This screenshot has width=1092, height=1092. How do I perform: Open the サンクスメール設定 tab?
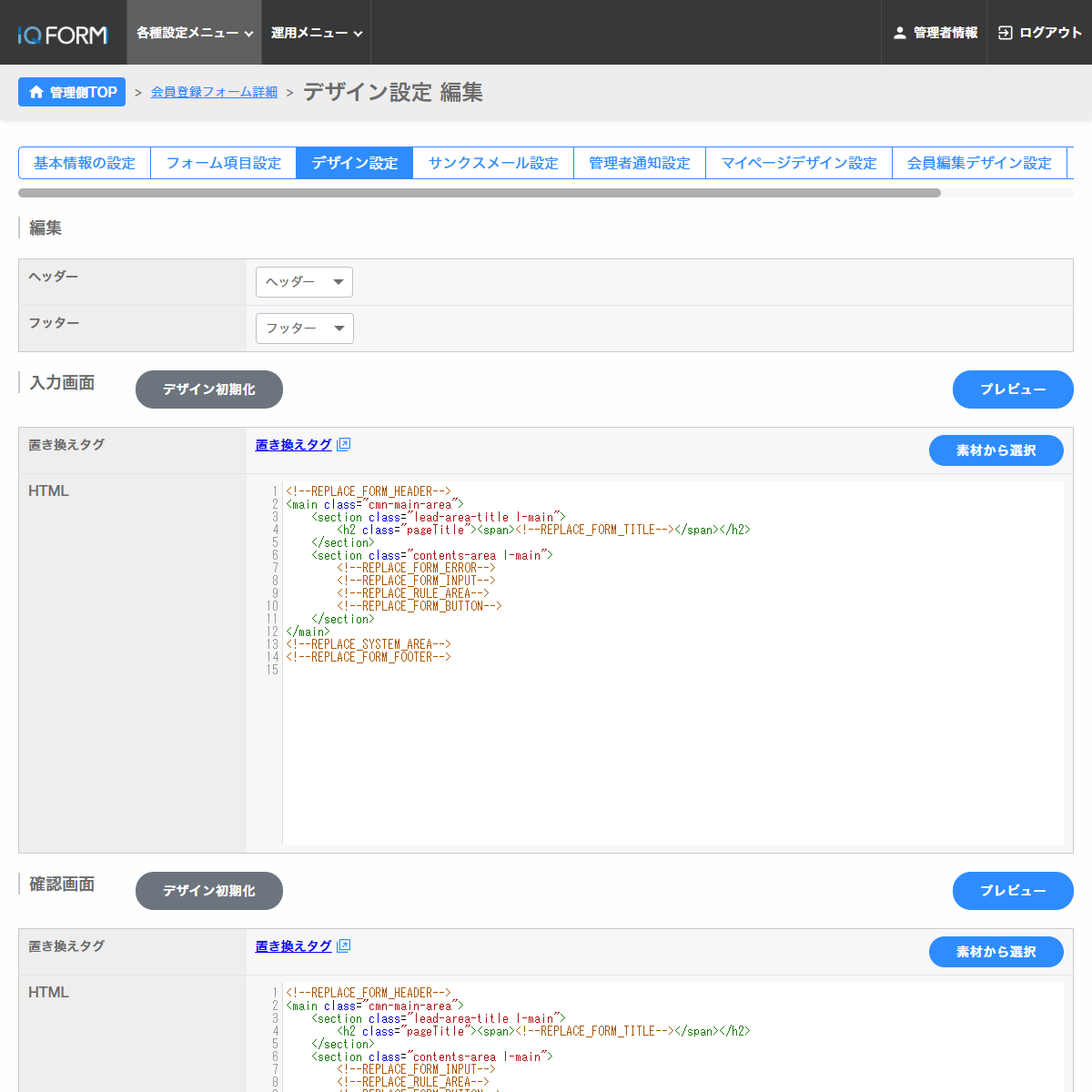click(x=493, y=163)
